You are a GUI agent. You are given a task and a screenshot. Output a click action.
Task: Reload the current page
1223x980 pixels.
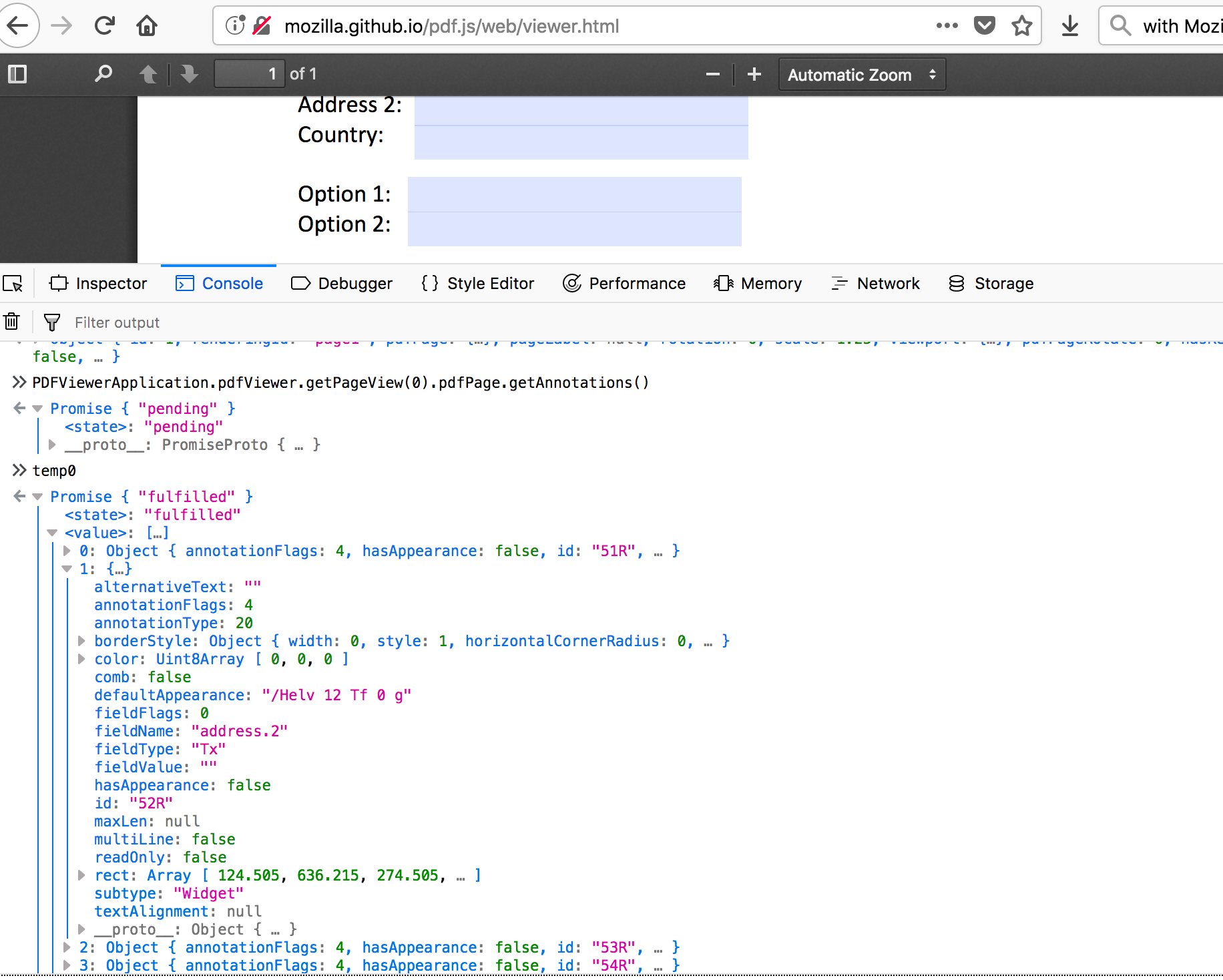coord(104,25)
